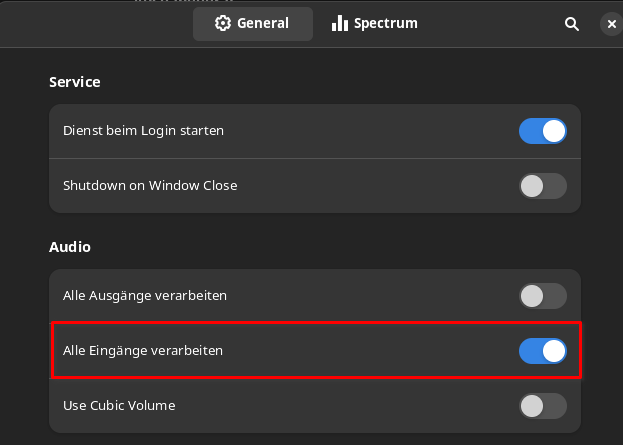The width and height of the screenshot is (623, 445).
Task: Click the Audio section heading
Action: click(x=70, y=246)
